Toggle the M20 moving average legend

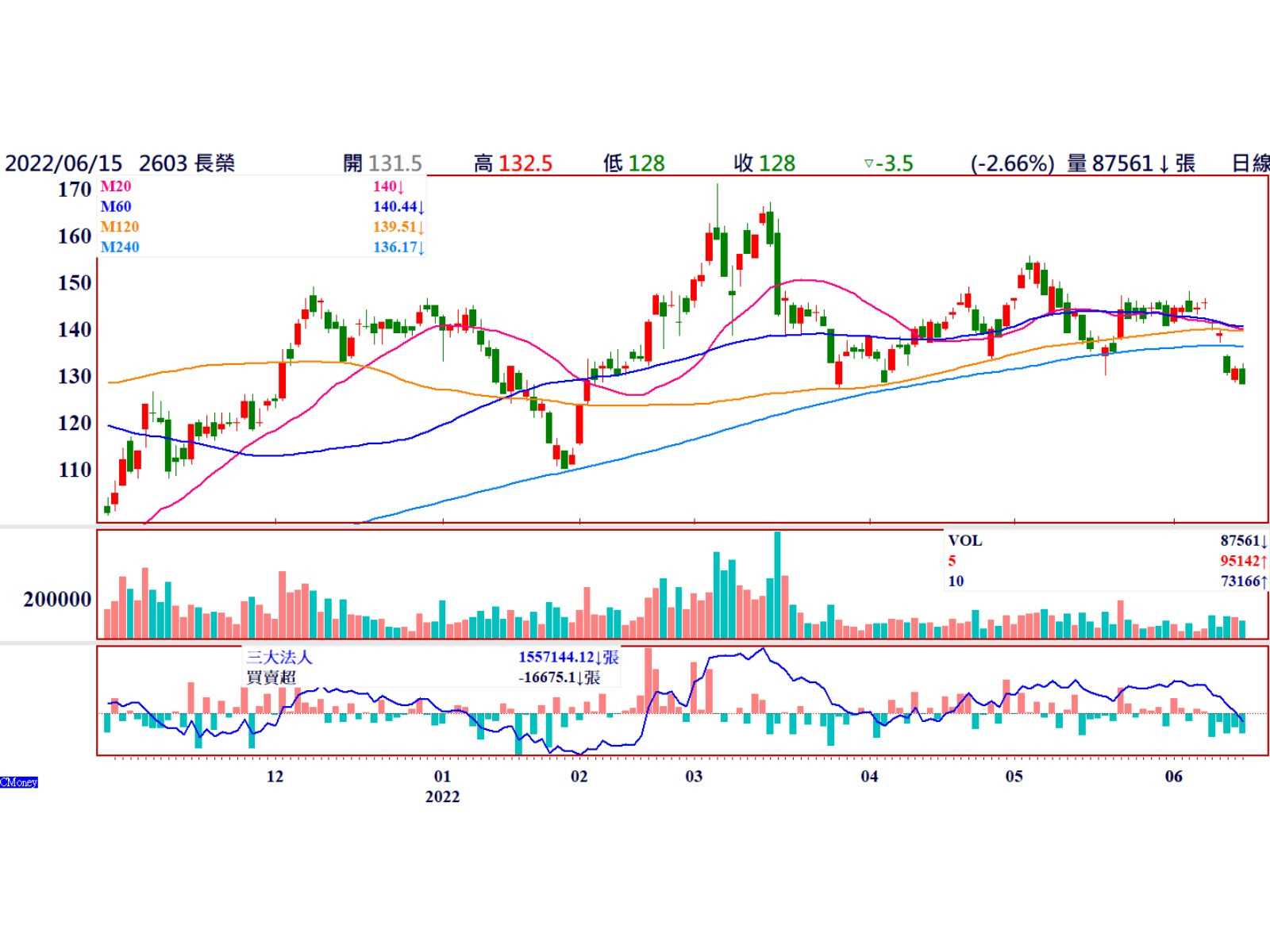point(116,186)
